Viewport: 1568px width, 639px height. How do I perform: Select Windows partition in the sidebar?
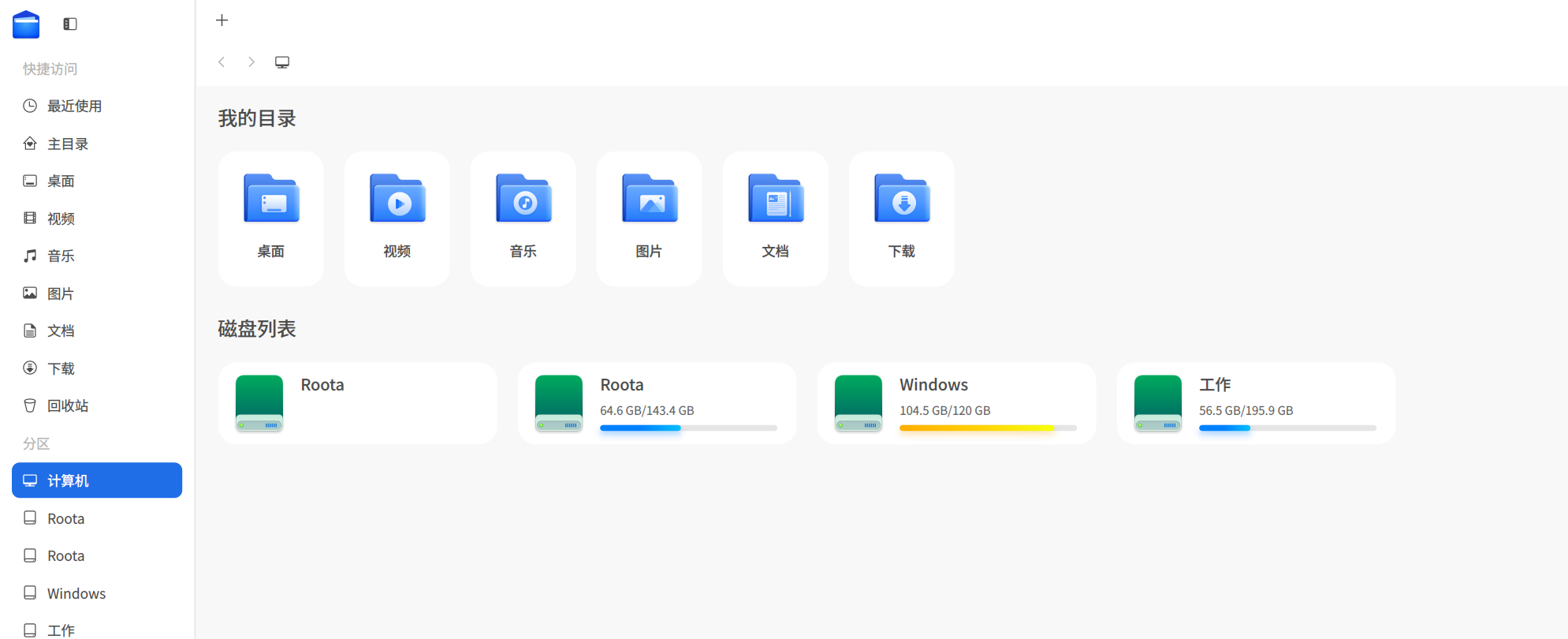point(97,593)
